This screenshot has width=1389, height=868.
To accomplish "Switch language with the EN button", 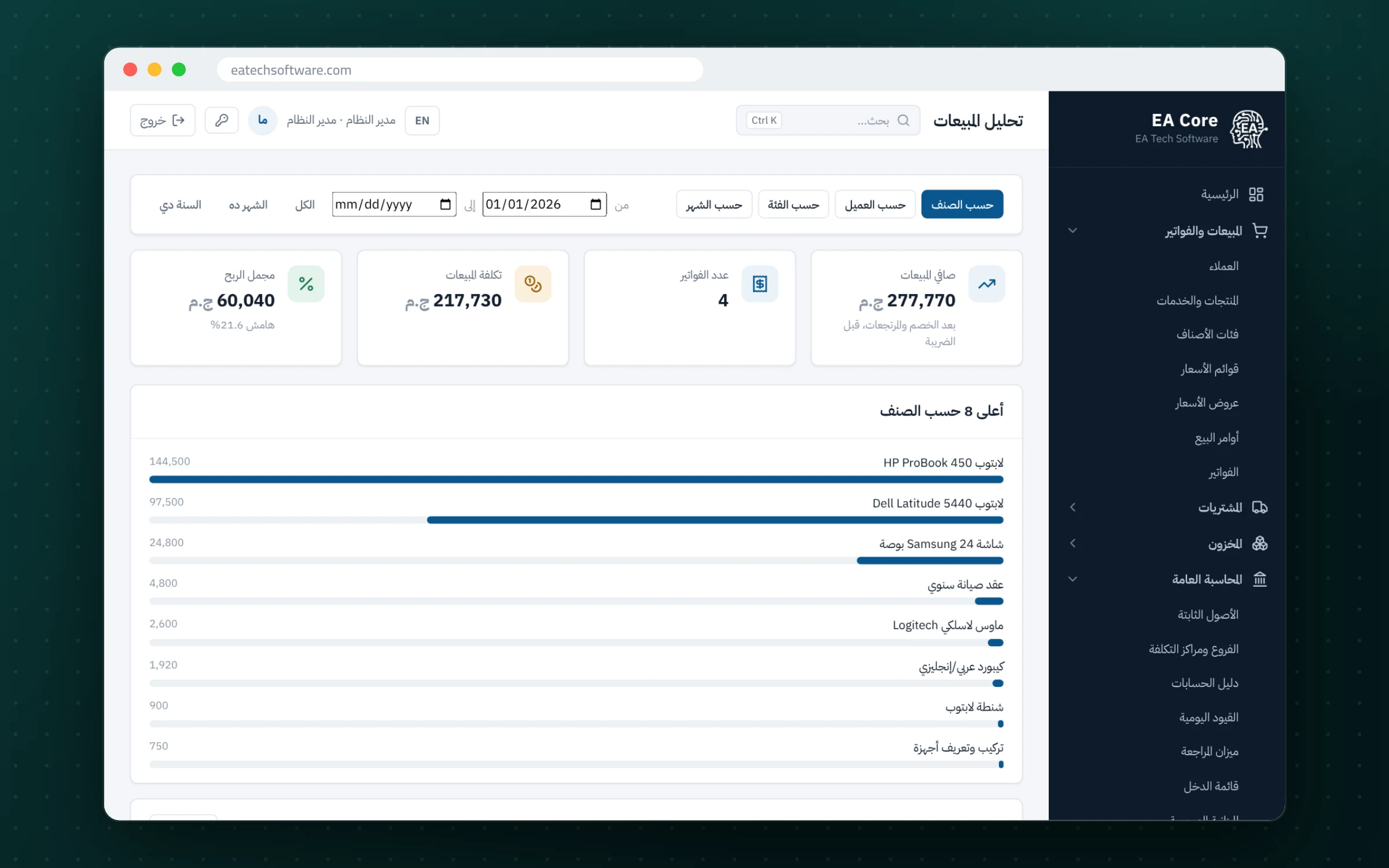I will click(x=422, y=120).
